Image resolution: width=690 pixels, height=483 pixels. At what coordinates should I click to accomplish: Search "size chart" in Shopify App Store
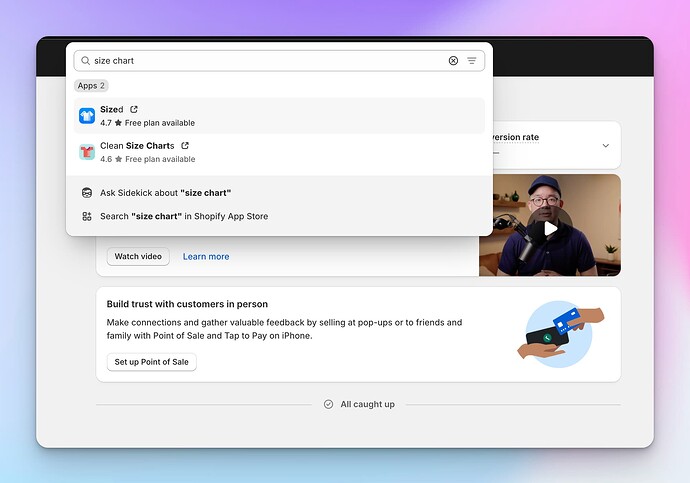(279, 216)
